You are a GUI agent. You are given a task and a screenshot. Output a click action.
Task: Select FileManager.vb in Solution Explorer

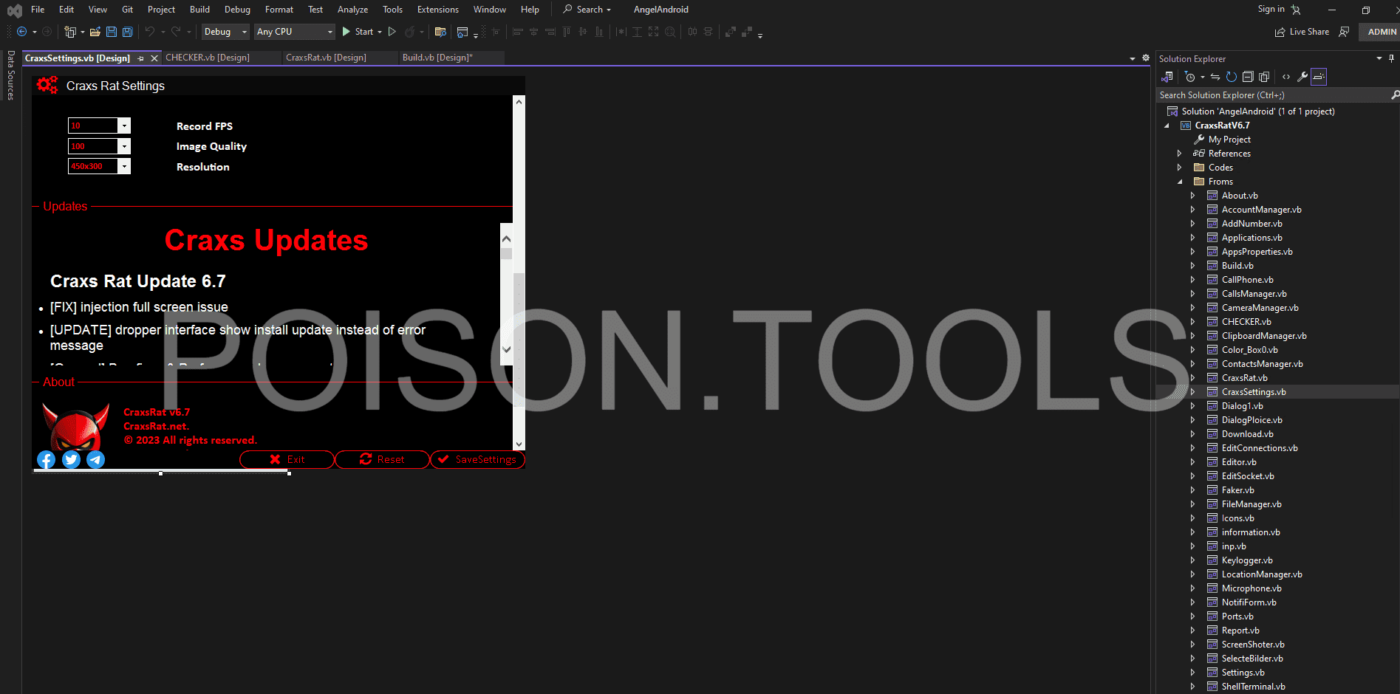(1251, 504)
